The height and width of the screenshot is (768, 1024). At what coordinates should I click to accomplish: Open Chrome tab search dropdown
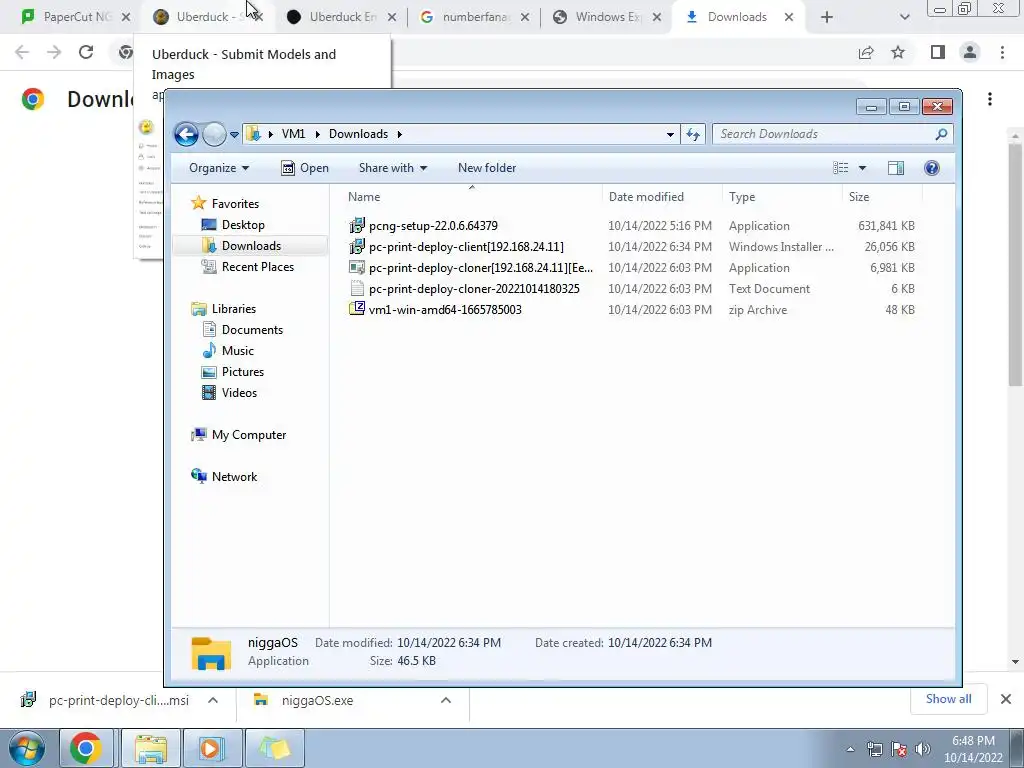click(x=904, y=18)
